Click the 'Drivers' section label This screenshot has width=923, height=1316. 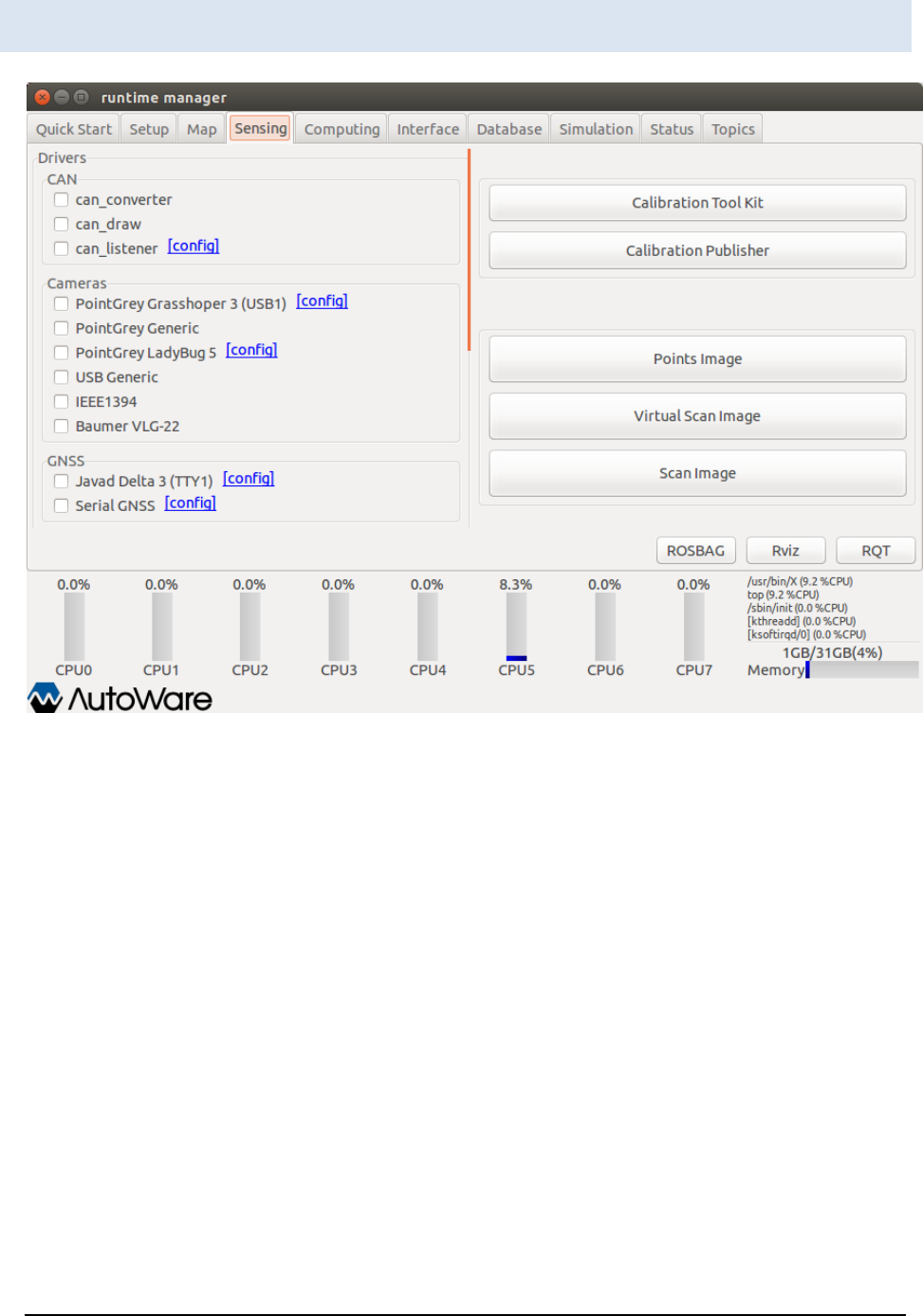pyautogui.click(x=62, y=157)
